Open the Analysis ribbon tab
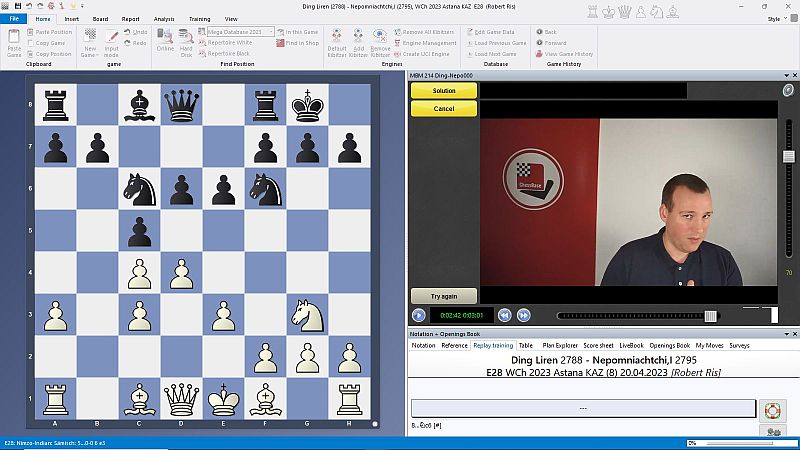Image resolution: width=800 pixels, height=450 pixels. tap(164, 19)
